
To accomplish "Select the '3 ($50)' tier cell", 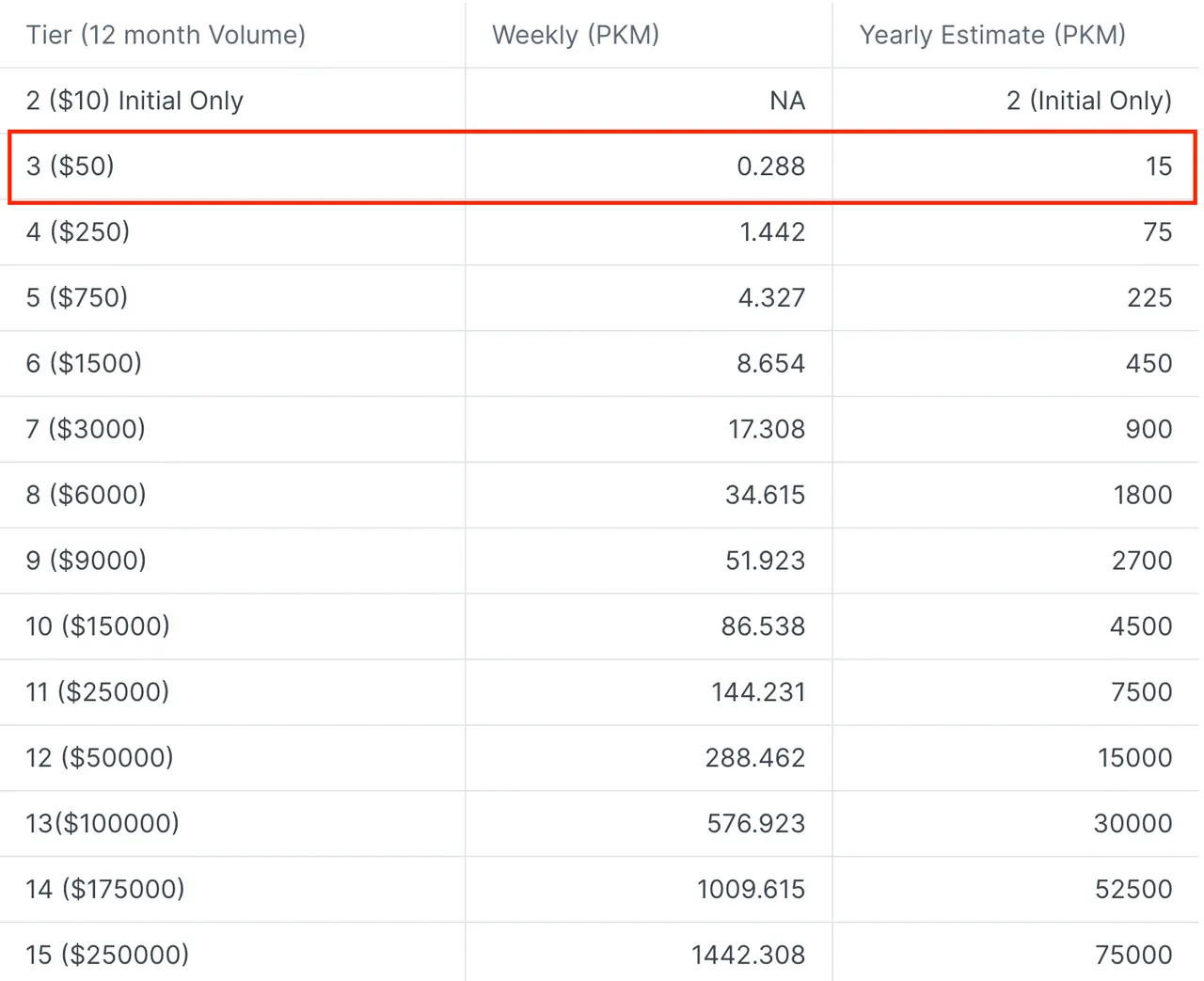I will pos(71,166).
